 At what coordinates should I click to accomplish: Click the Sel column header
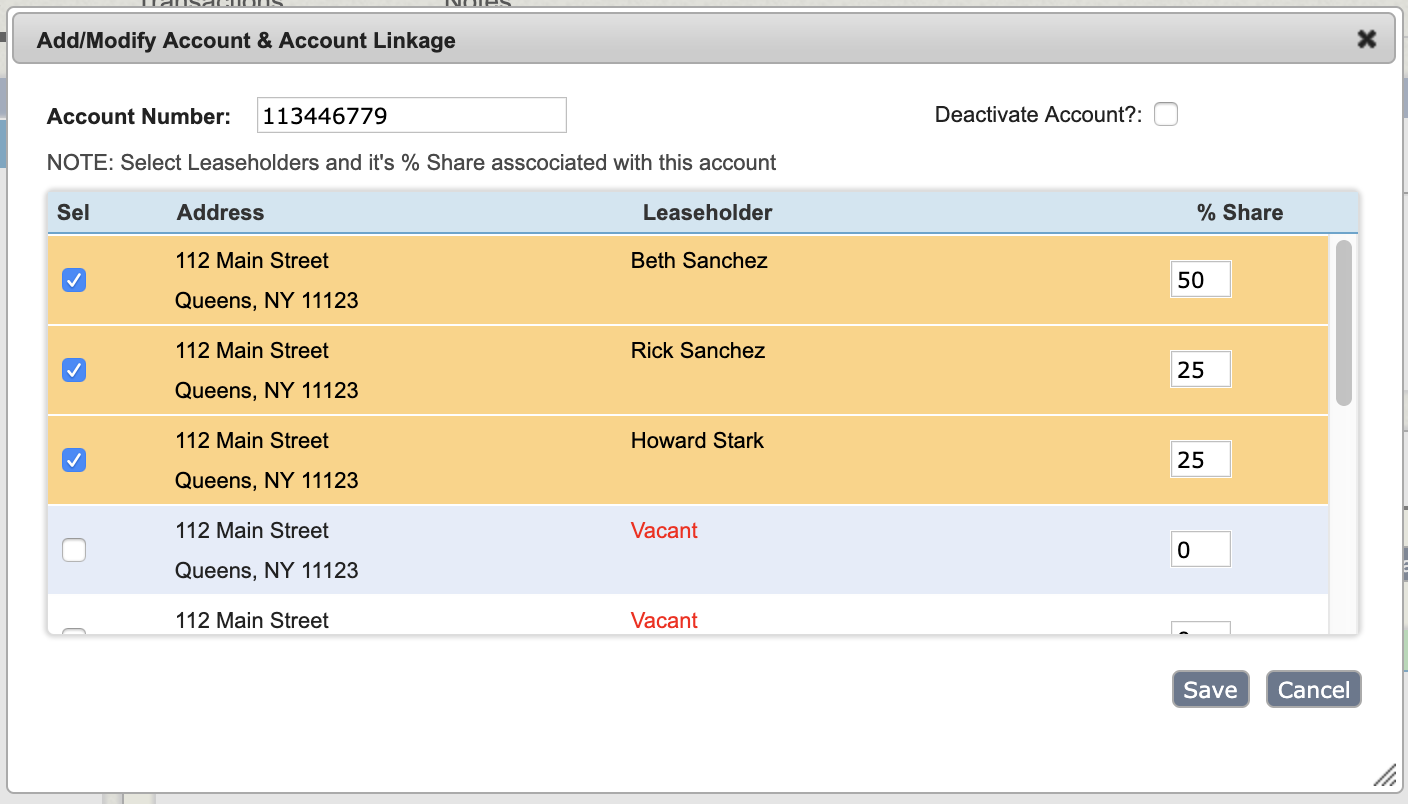click(73, 212)
